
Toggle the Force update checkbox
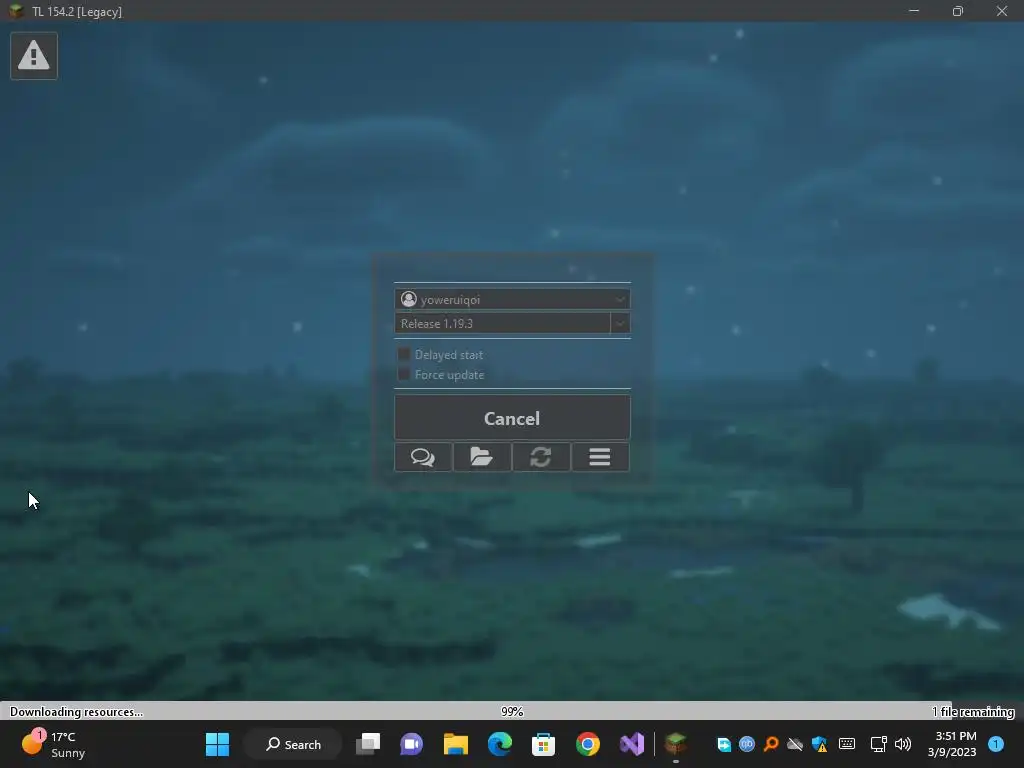tap(404, 374)
